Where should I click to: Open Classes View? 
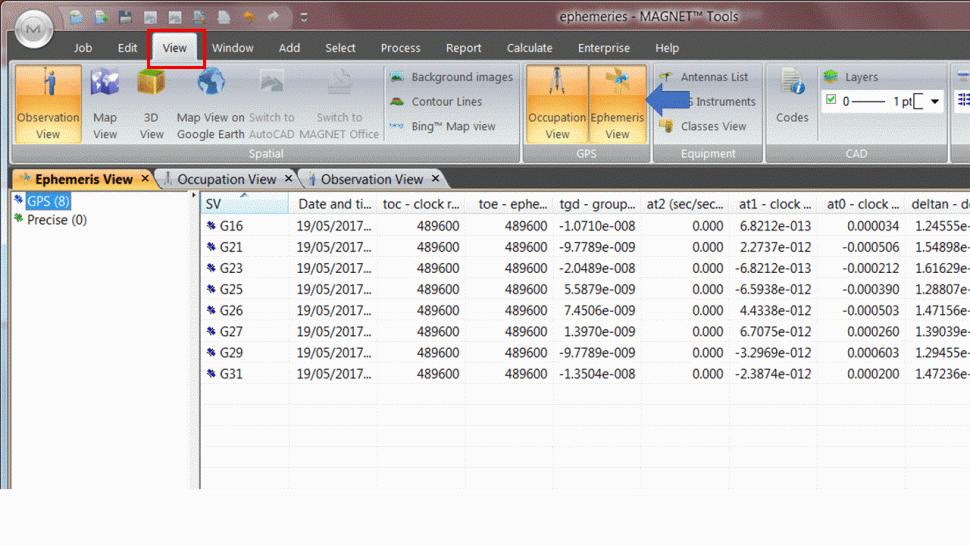(703, 126)
